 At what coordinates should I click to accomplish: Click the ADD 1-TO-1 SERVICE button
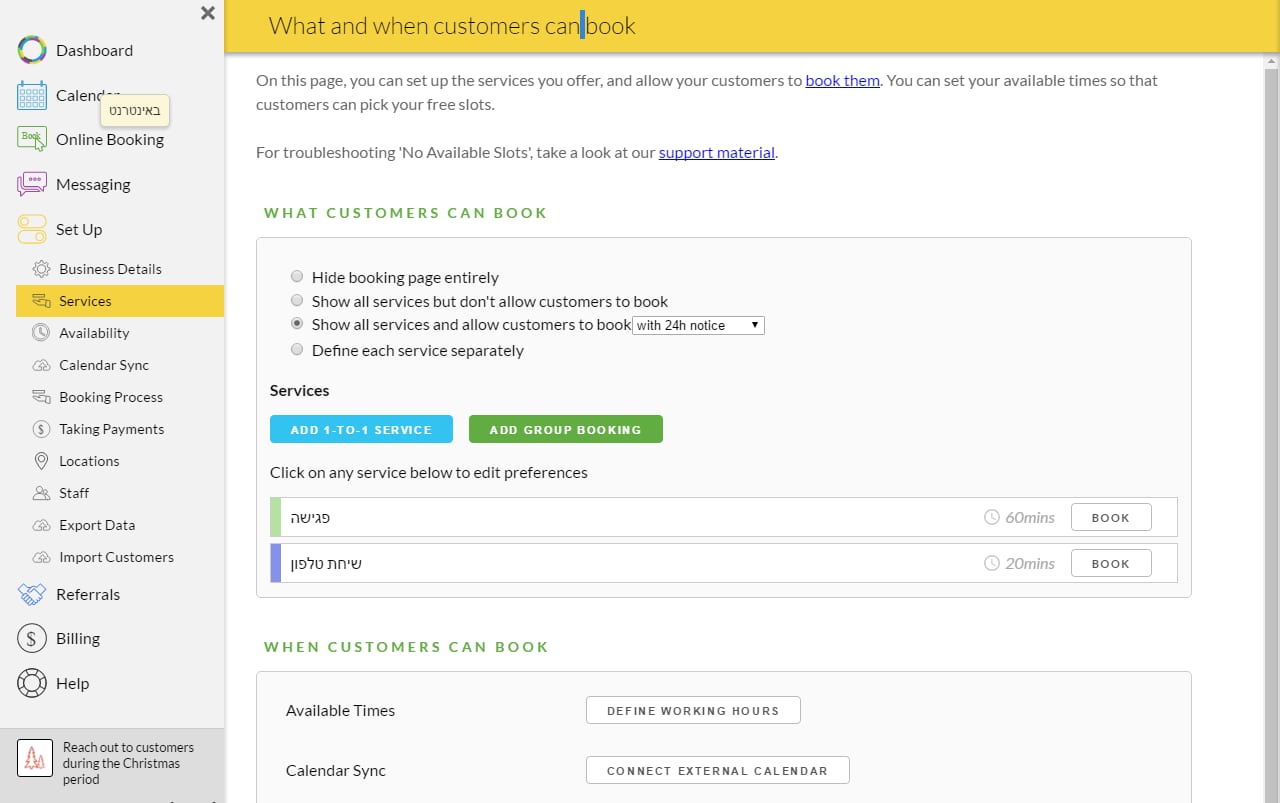pyautogui.click(x=361, y=429)
